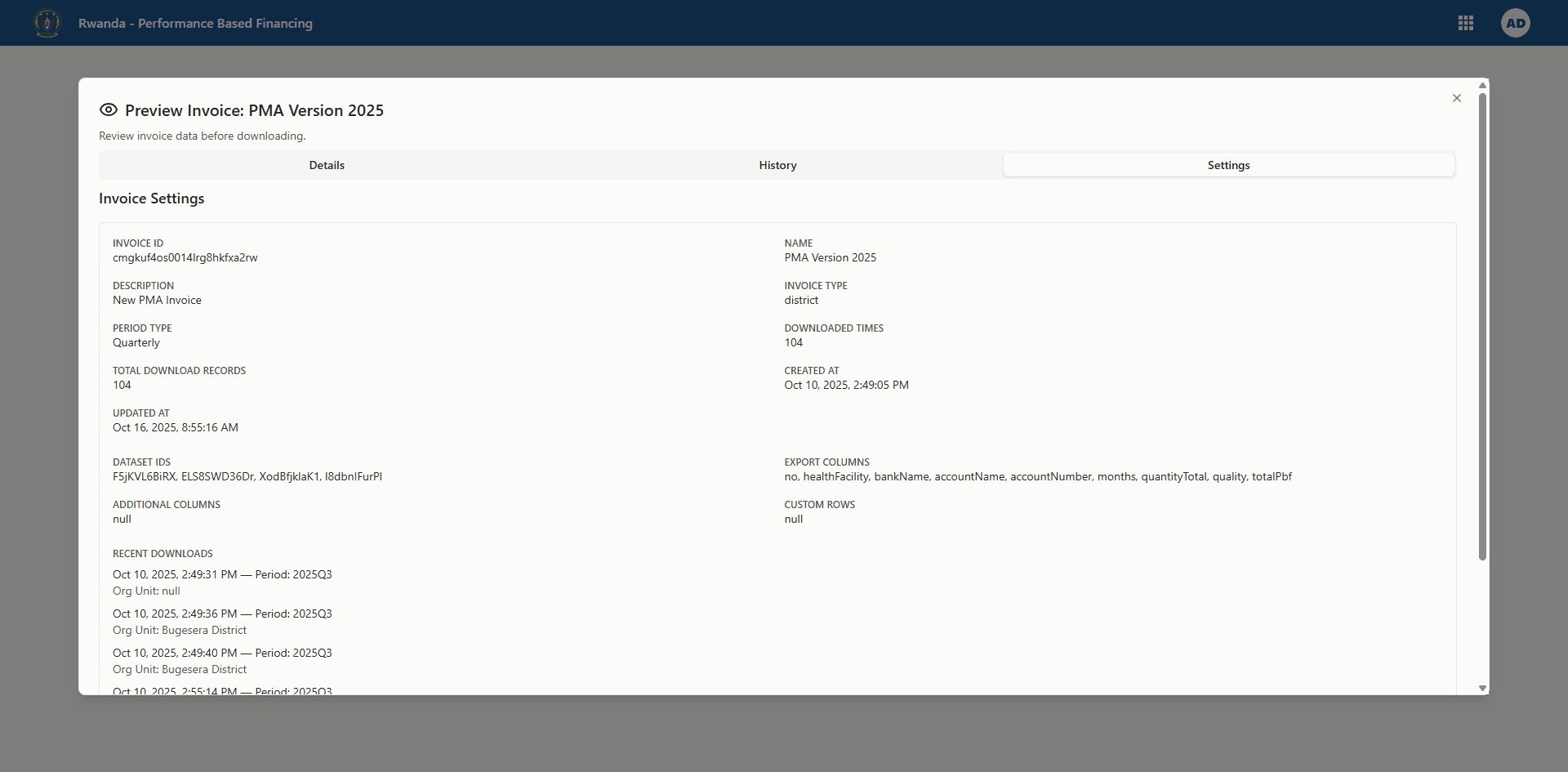1568x772 pixels.
Task: Click the scrollbar down arrow
Action: click(x=1483, y=687)
